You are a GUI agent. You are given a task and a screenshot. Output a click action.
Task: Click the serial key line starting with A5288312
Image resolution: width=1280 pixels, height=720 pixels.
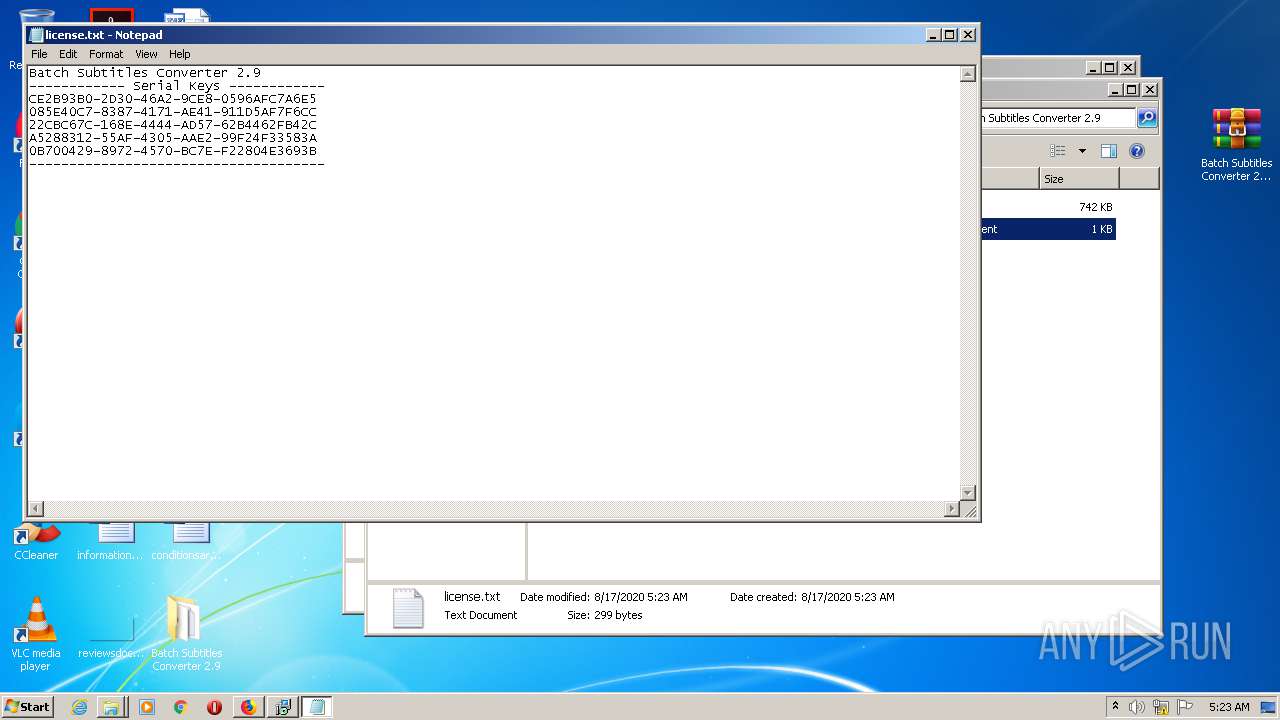173,138
